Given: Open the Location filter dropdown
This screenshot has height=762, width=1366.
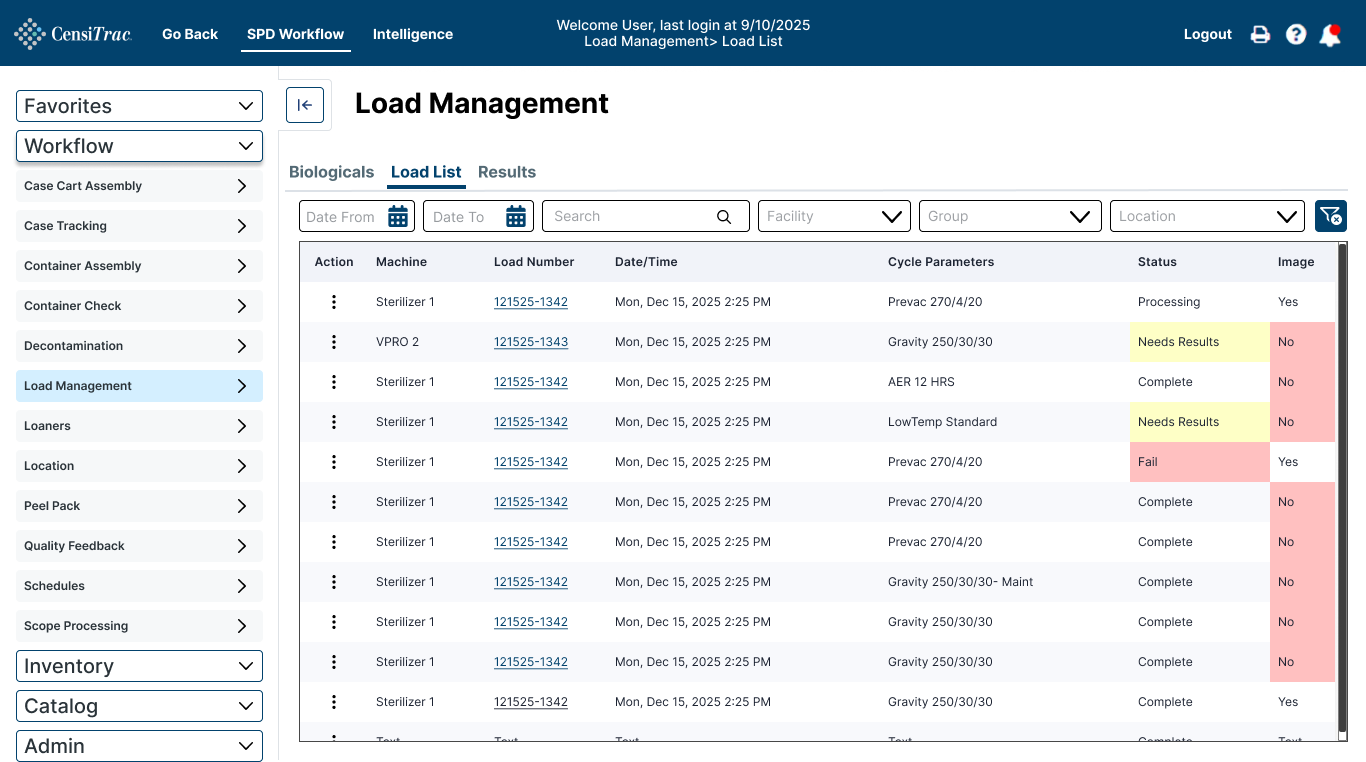Looking at the screenshot, I should point(1207,216).
